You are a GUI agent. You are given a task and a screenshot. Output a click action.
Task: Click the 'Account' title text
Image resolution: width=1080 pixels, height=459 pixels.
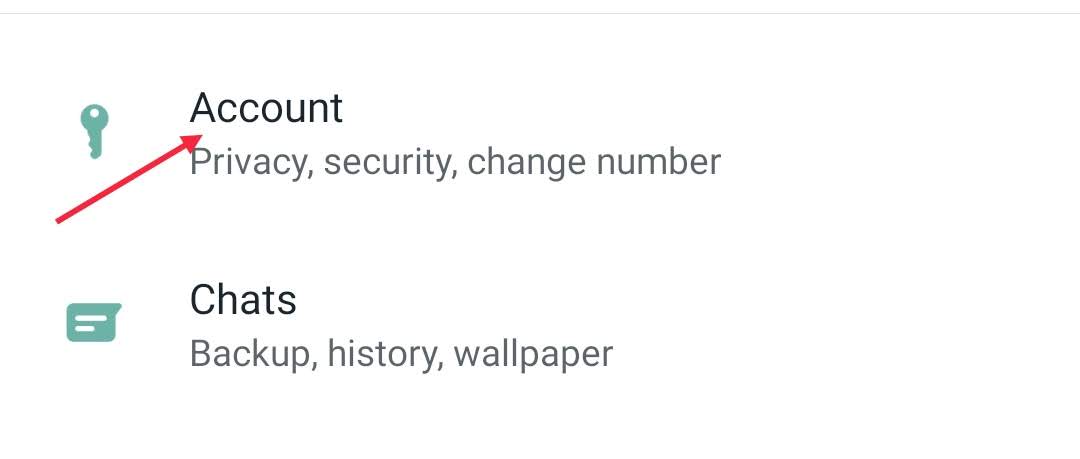(x=266, y=108)
